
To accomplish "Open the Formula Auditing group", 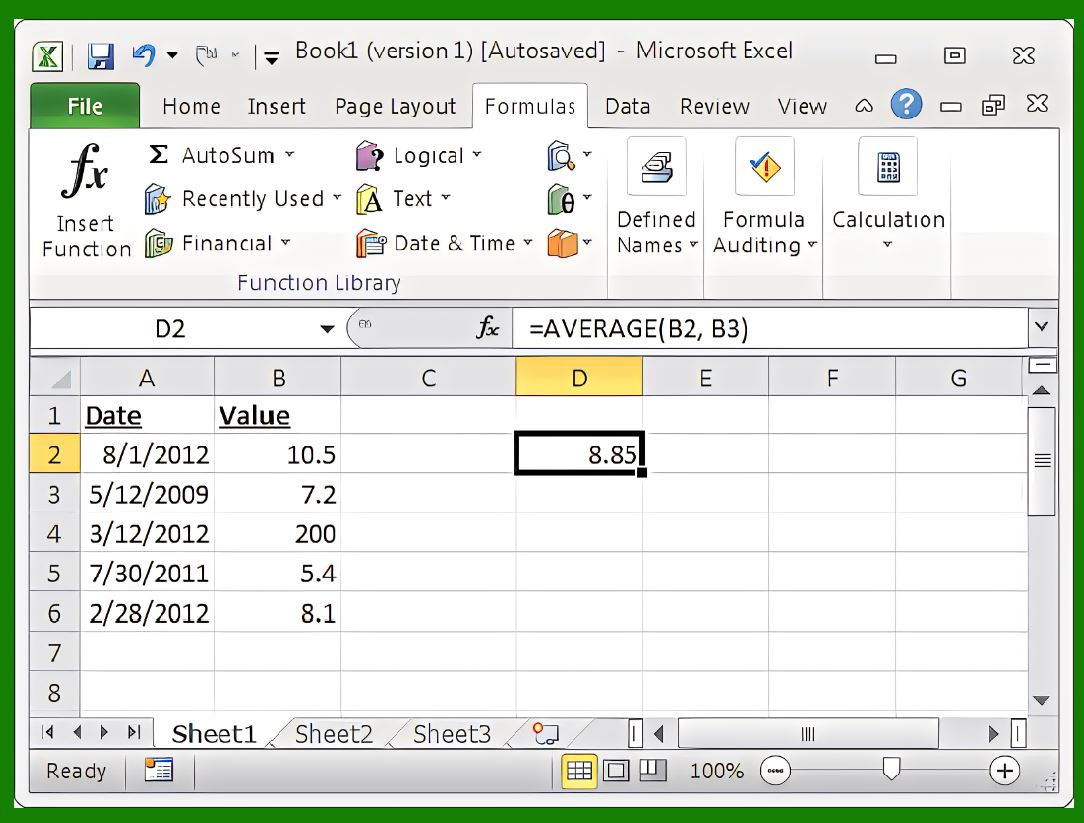I will pyautogui.click(x=765, y=197).
